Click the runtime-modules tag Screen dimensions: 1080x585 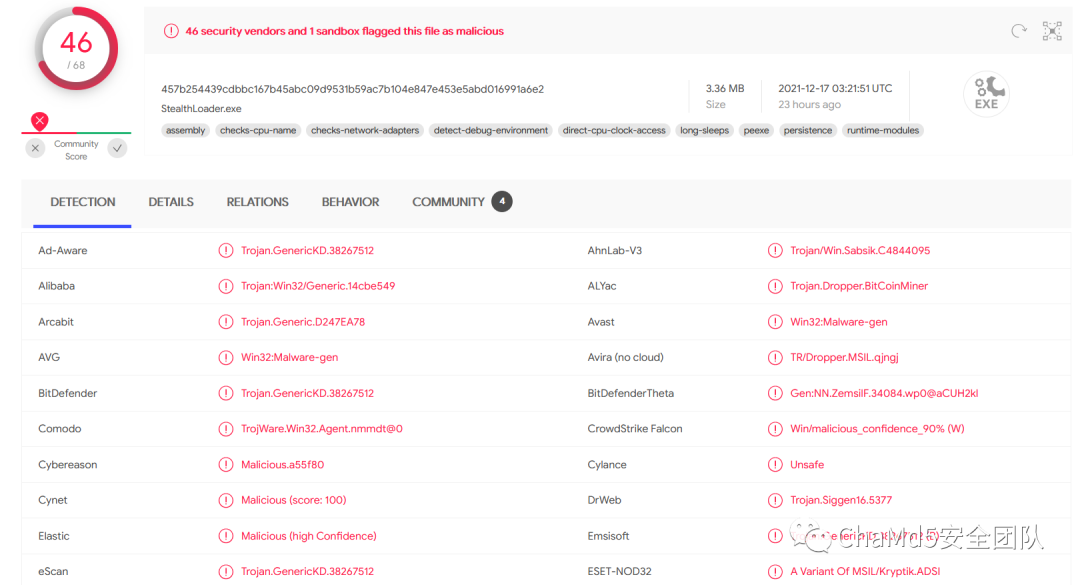click(883, 130)
